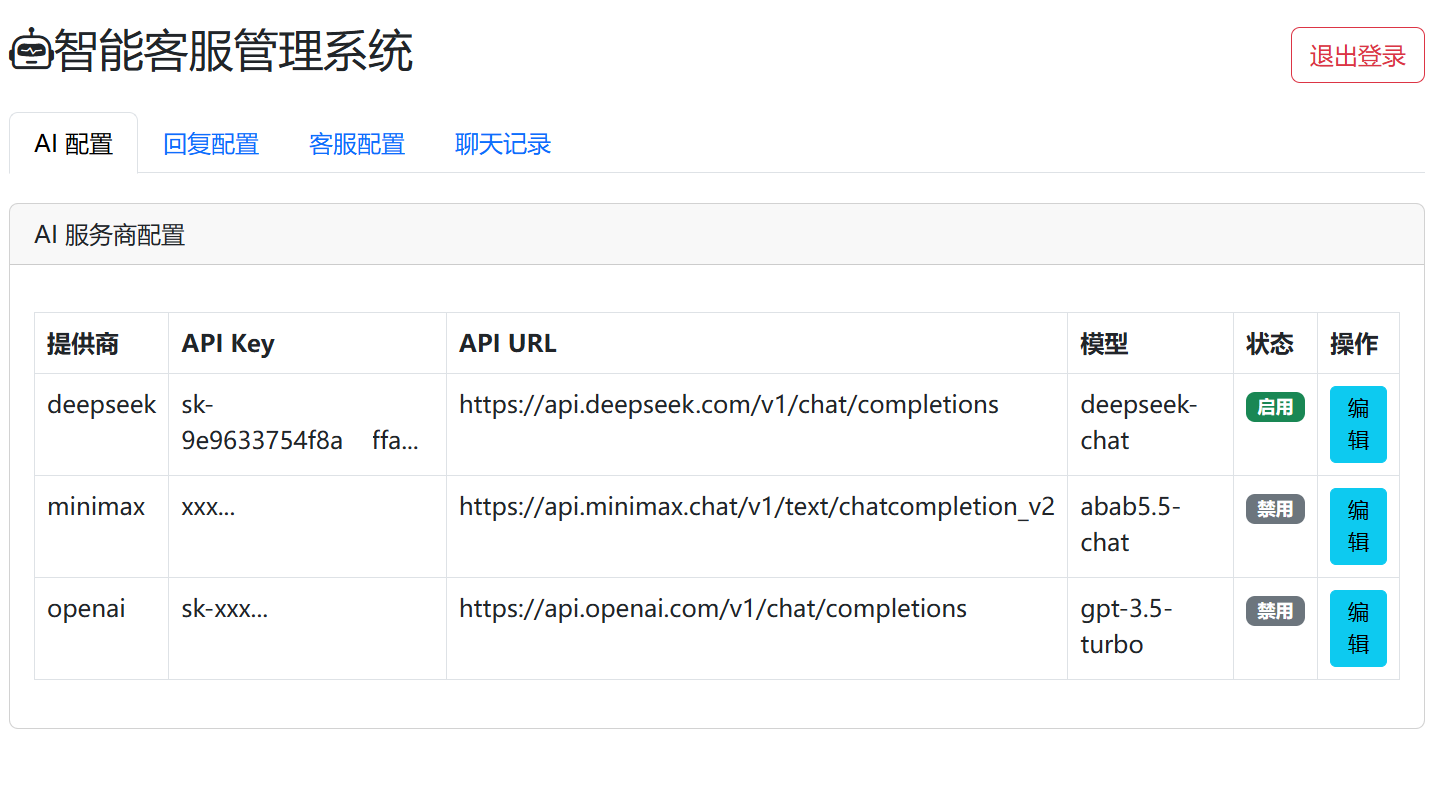Image resolution: width=1433 pixels, height=789 pixels.
Task: Click the 退出登录 logout button
Action: coord(1357,55)
